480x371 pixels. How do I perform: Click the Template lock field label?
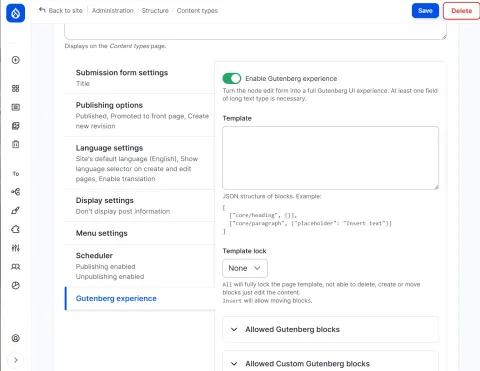click(x=244, y=251)
